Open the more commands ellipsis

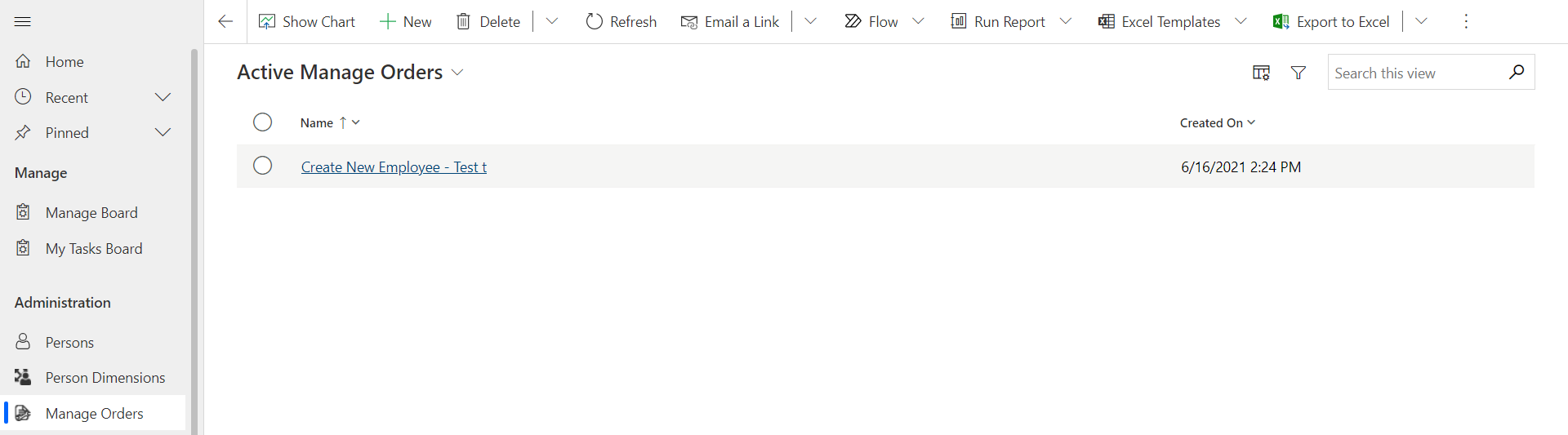(1466, 22)
